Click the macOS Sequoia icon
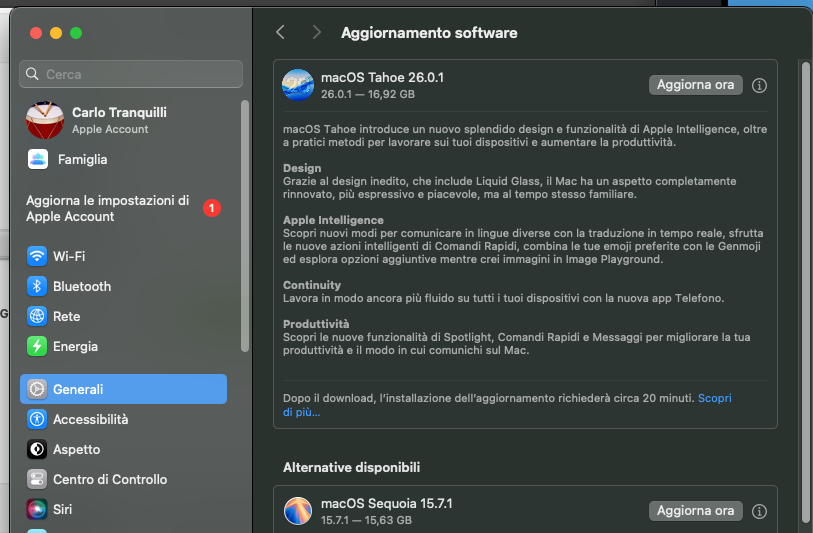 tap(298, 511)
